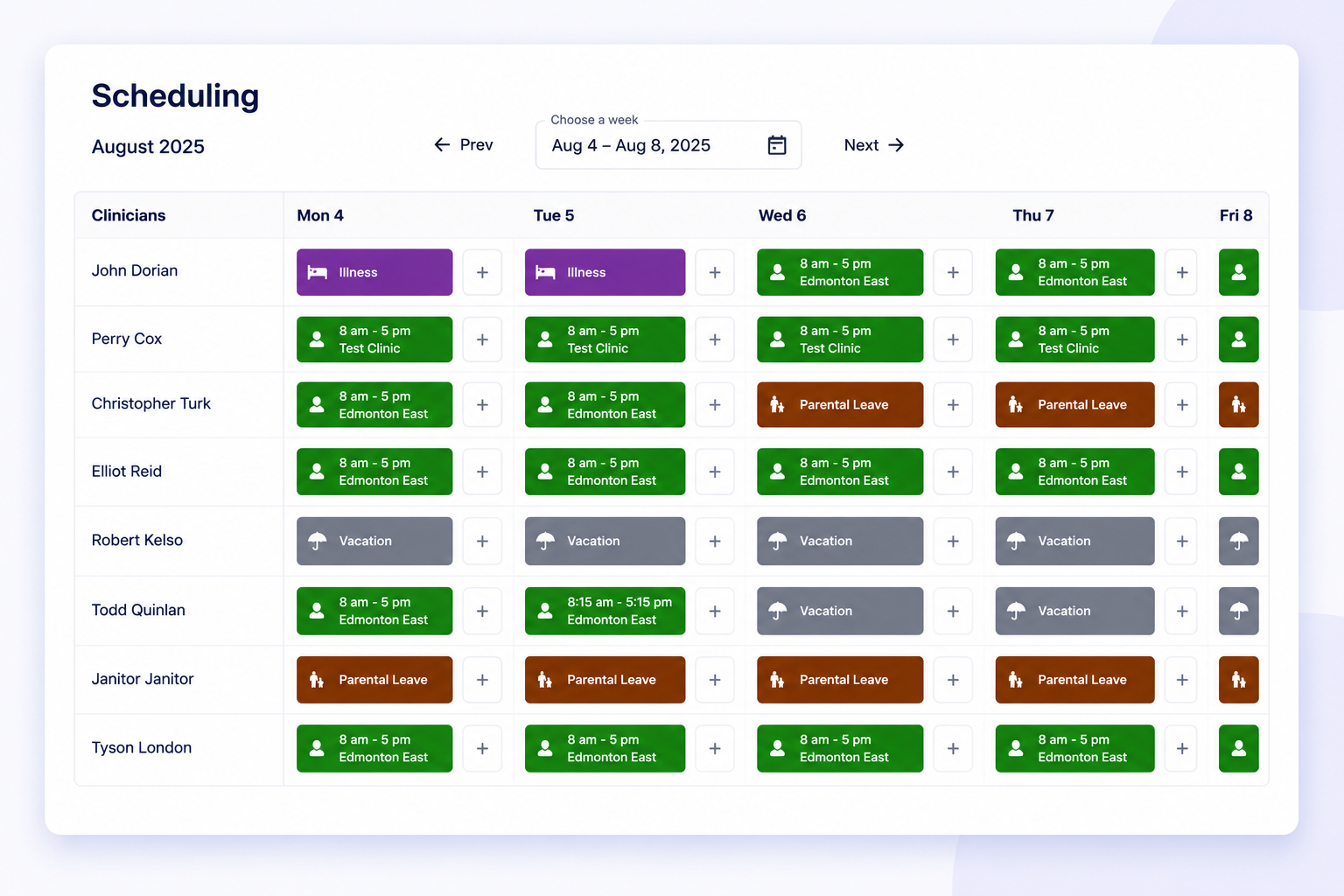
Task: Open Todd Quinlan's Wednesday Vacation entry
Action: 840,611
